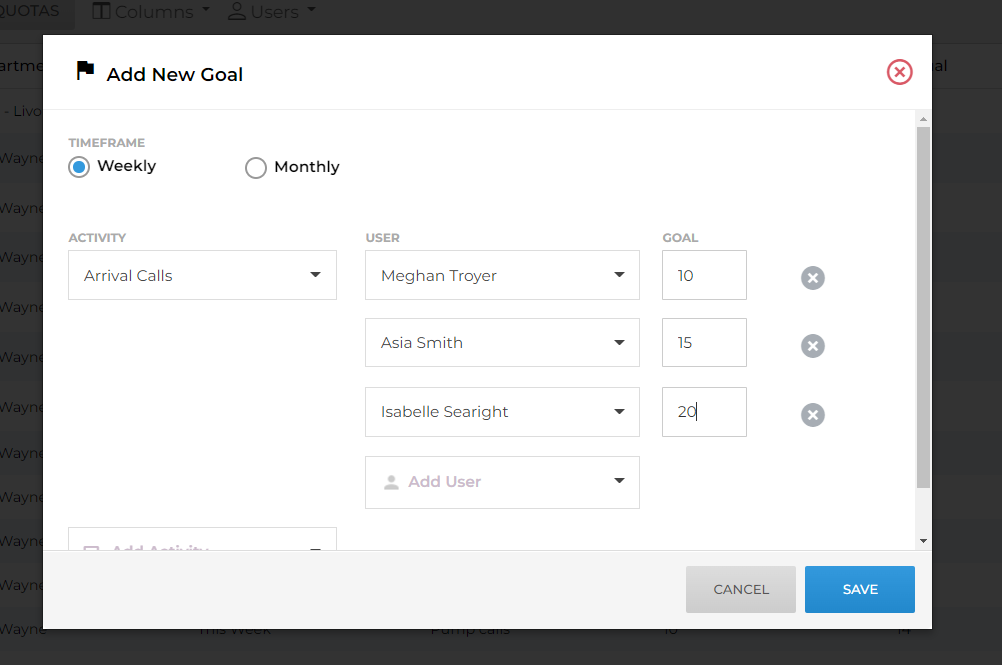Click the scrollbar down arrow
This screenshot has width=1002, height=665.
(x=923, y=541)
